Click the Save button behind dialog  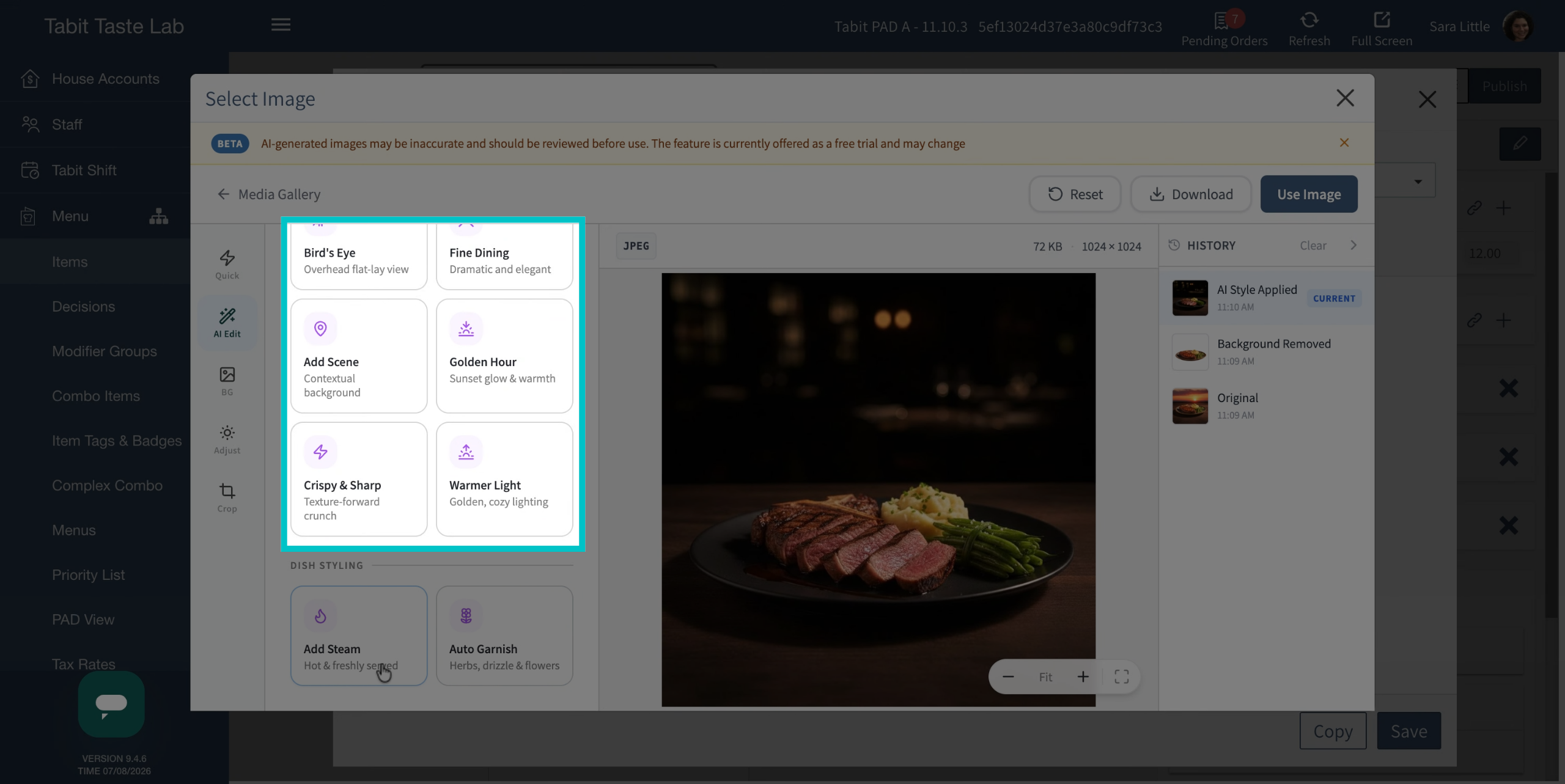[x=1408, y=731]
